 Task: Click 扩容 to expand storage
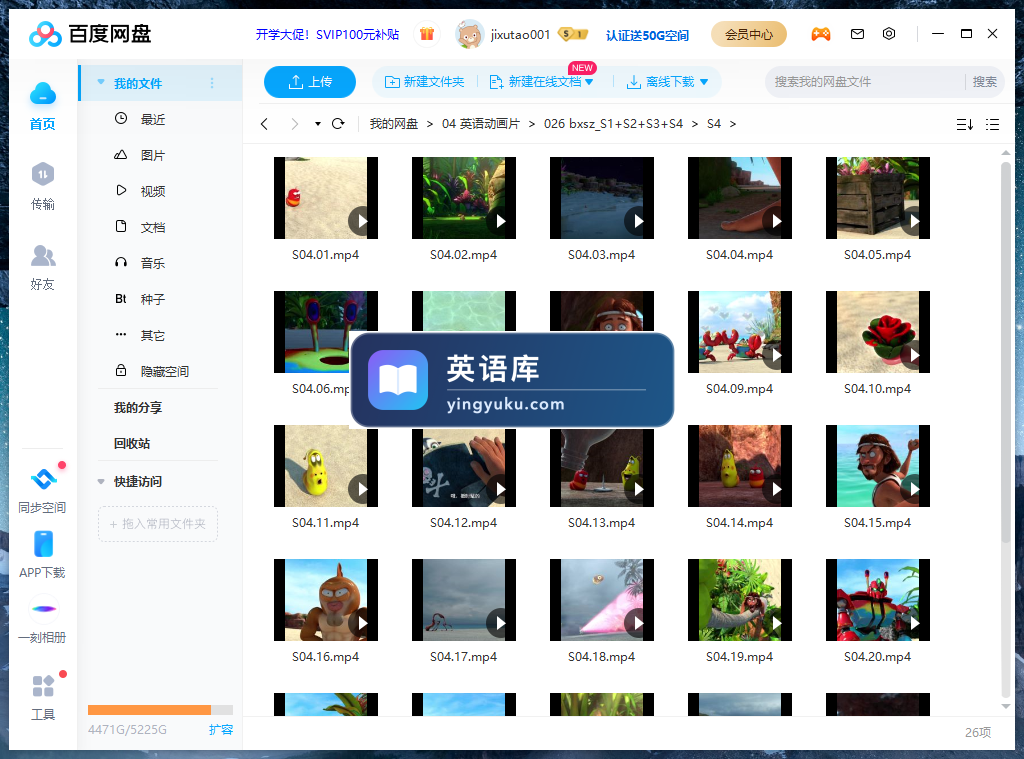coord(221,730)
